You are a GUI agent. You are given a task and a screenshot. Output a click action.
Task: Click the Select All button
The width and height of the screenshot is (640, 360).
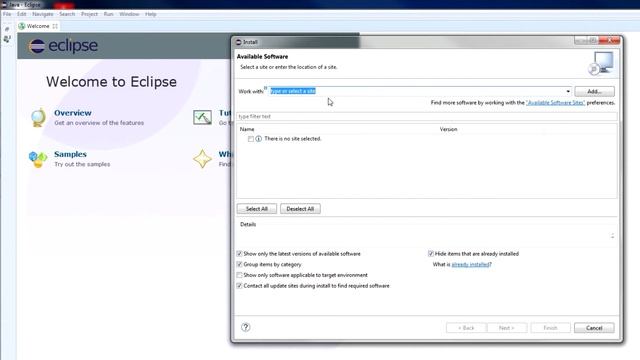(x=257, y=209)
